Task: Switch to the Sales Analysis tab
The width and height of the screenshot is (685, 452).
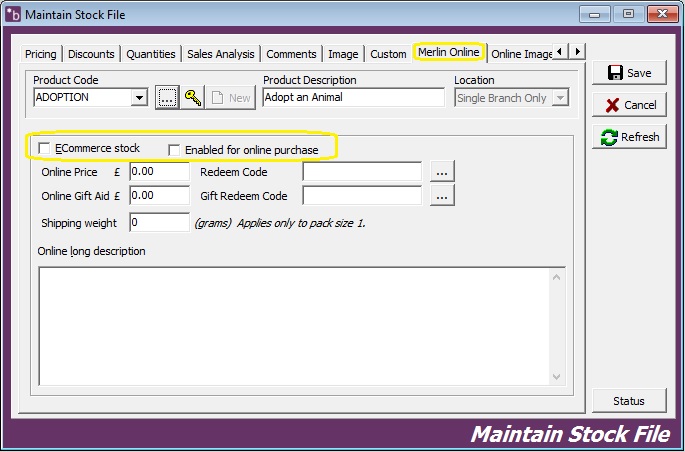Action: point(220,54)
